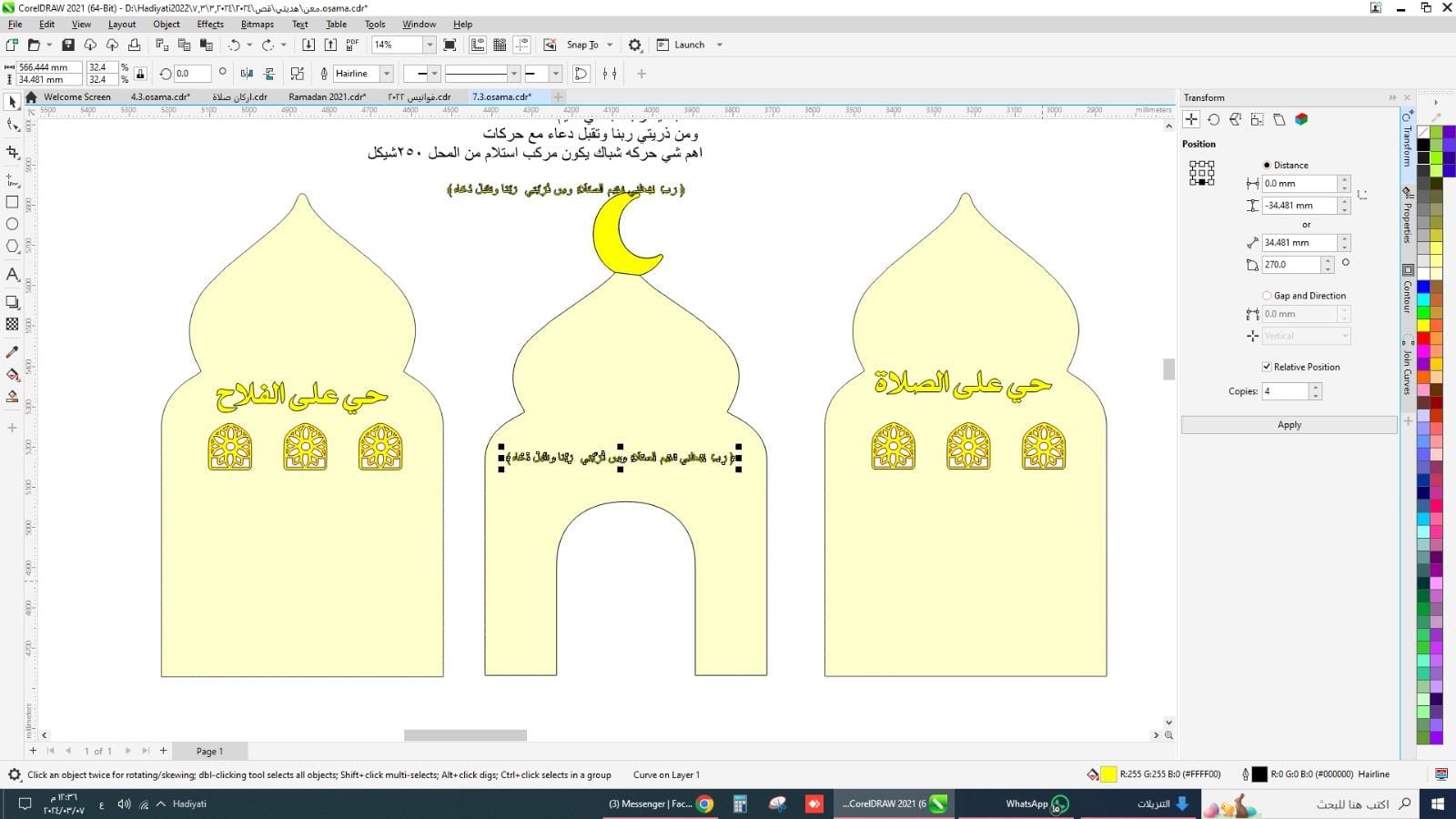This screenshot has height=819, width=1456.
Task: Click the Launch button
Action: click(x=689, y=45)
